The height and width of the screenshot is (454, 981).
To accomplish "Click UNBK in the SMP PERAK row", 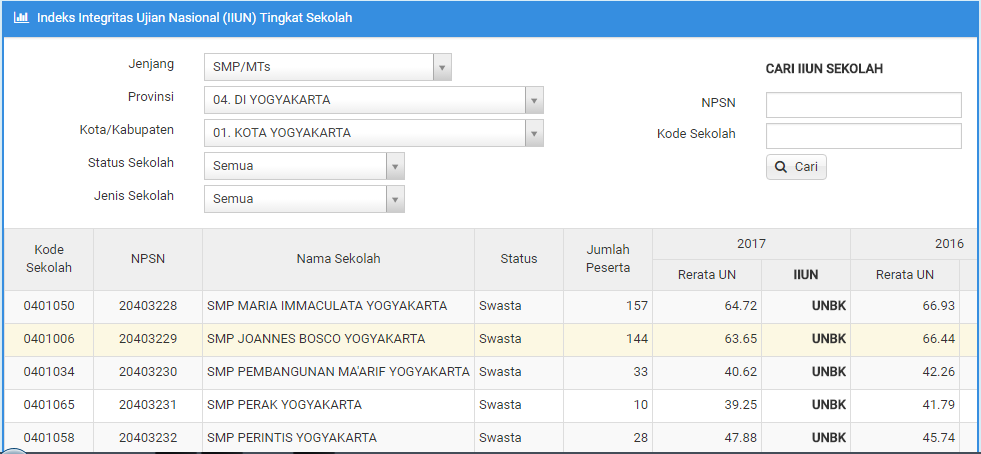I will click(x=829, y=405).
